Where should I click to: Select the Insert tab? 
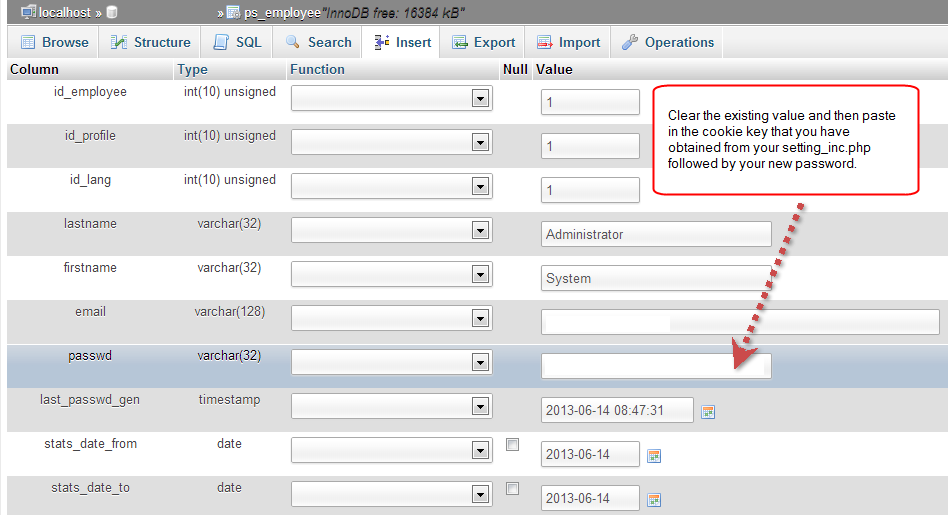point(401,42)
